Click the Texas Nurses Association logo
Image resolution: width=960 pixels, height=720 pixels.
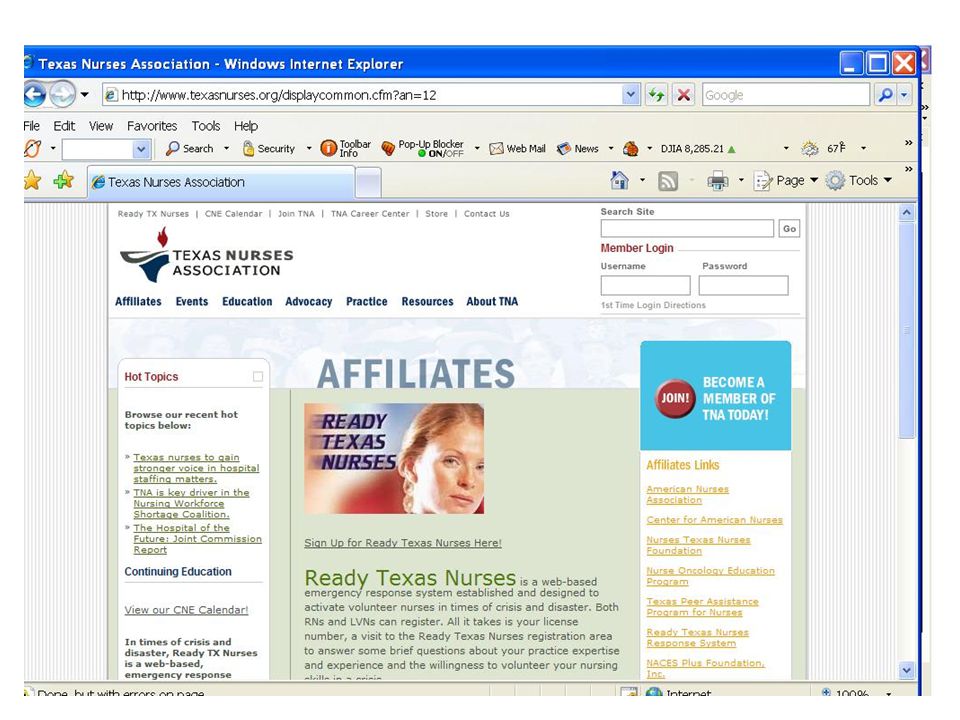(207, 255)
